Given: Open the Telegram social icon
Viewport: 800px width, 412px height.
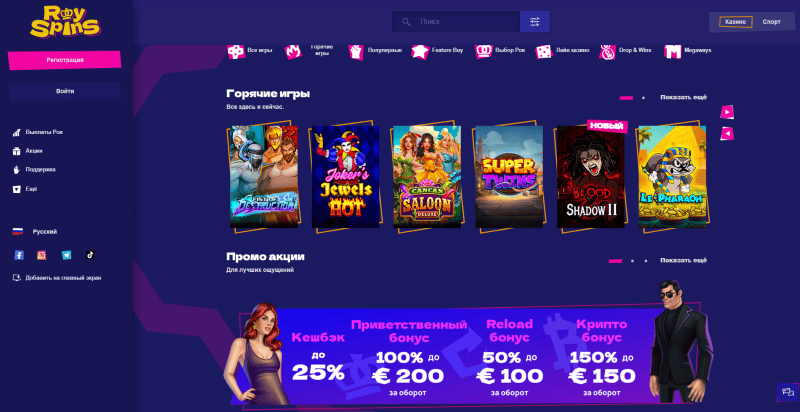Looking at the screenshot, I should pyautogui.click(x=66, y=255).
